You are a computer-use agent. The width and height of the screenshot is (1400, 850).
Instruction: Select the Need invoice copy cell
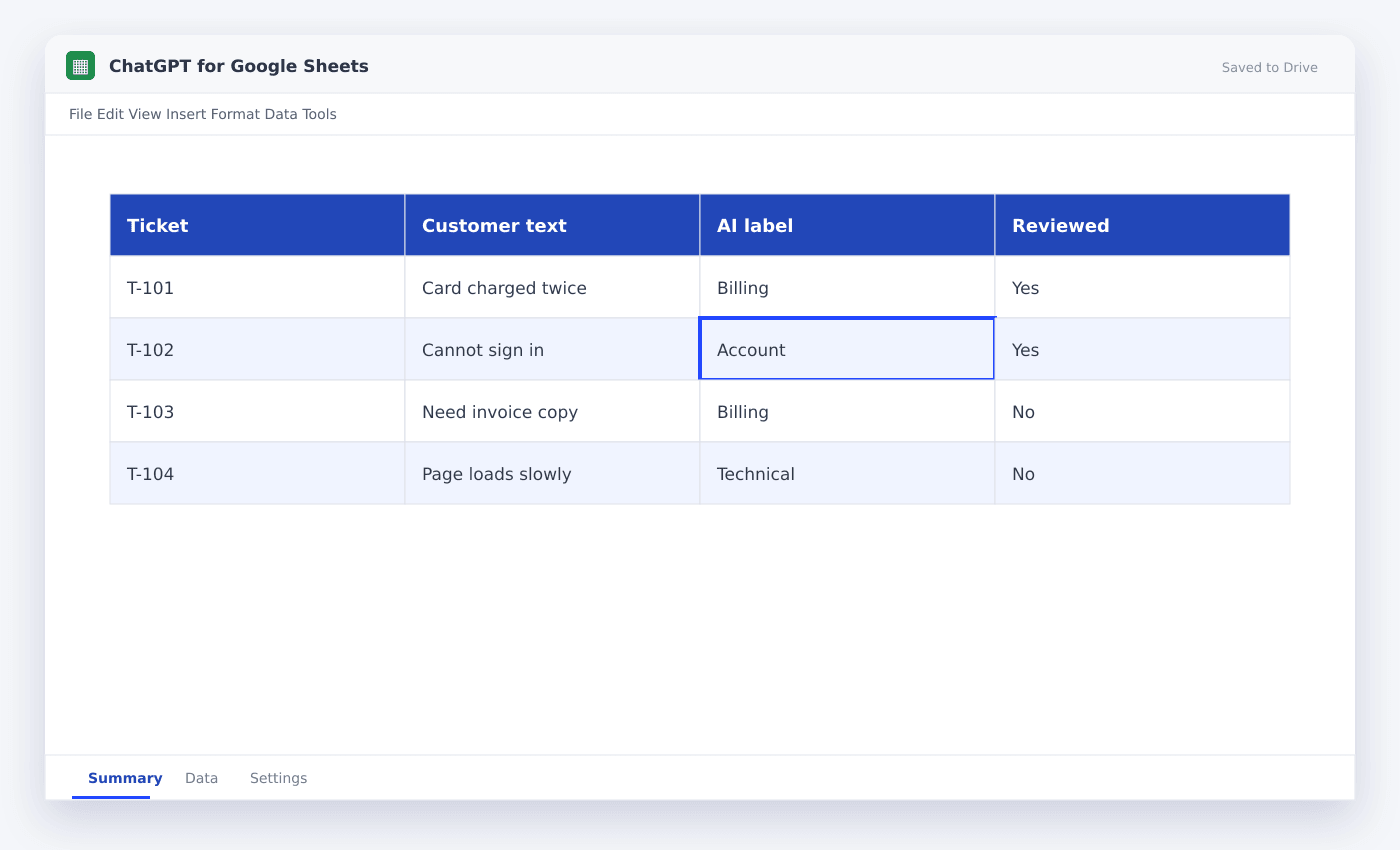coord(553,411)
